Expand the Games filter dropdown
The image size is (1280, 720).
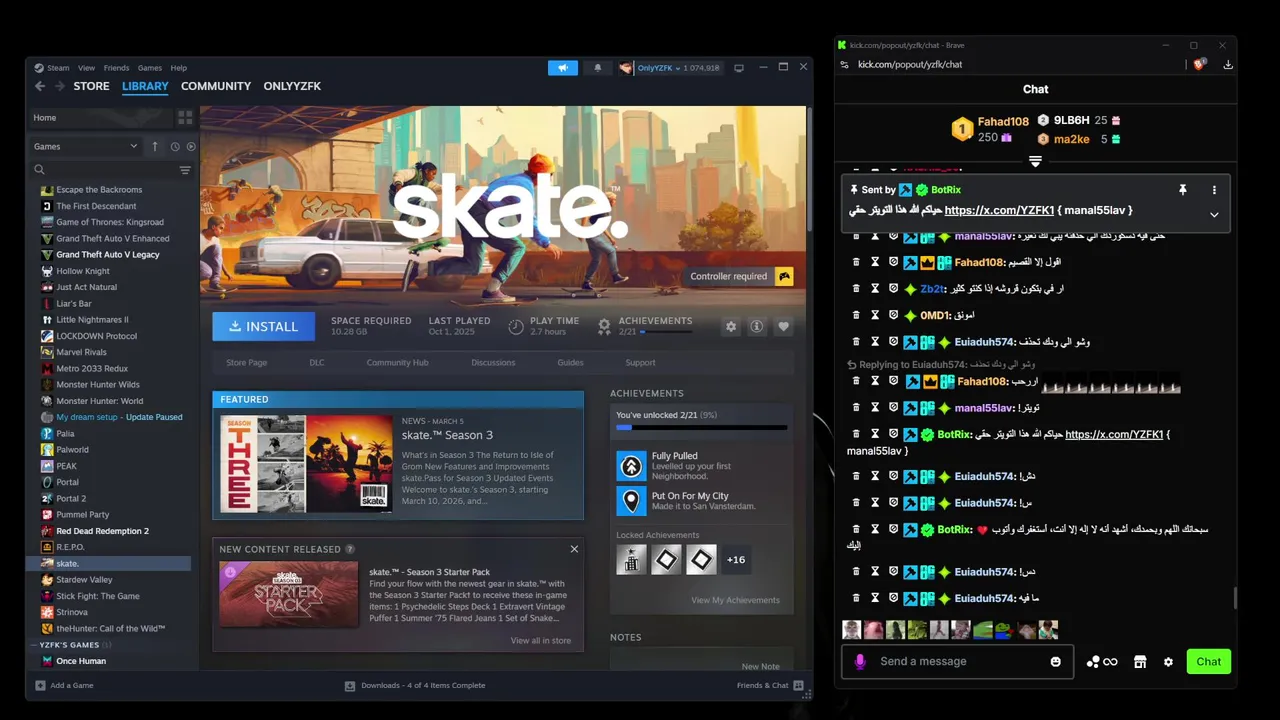[x=86, y=147]
